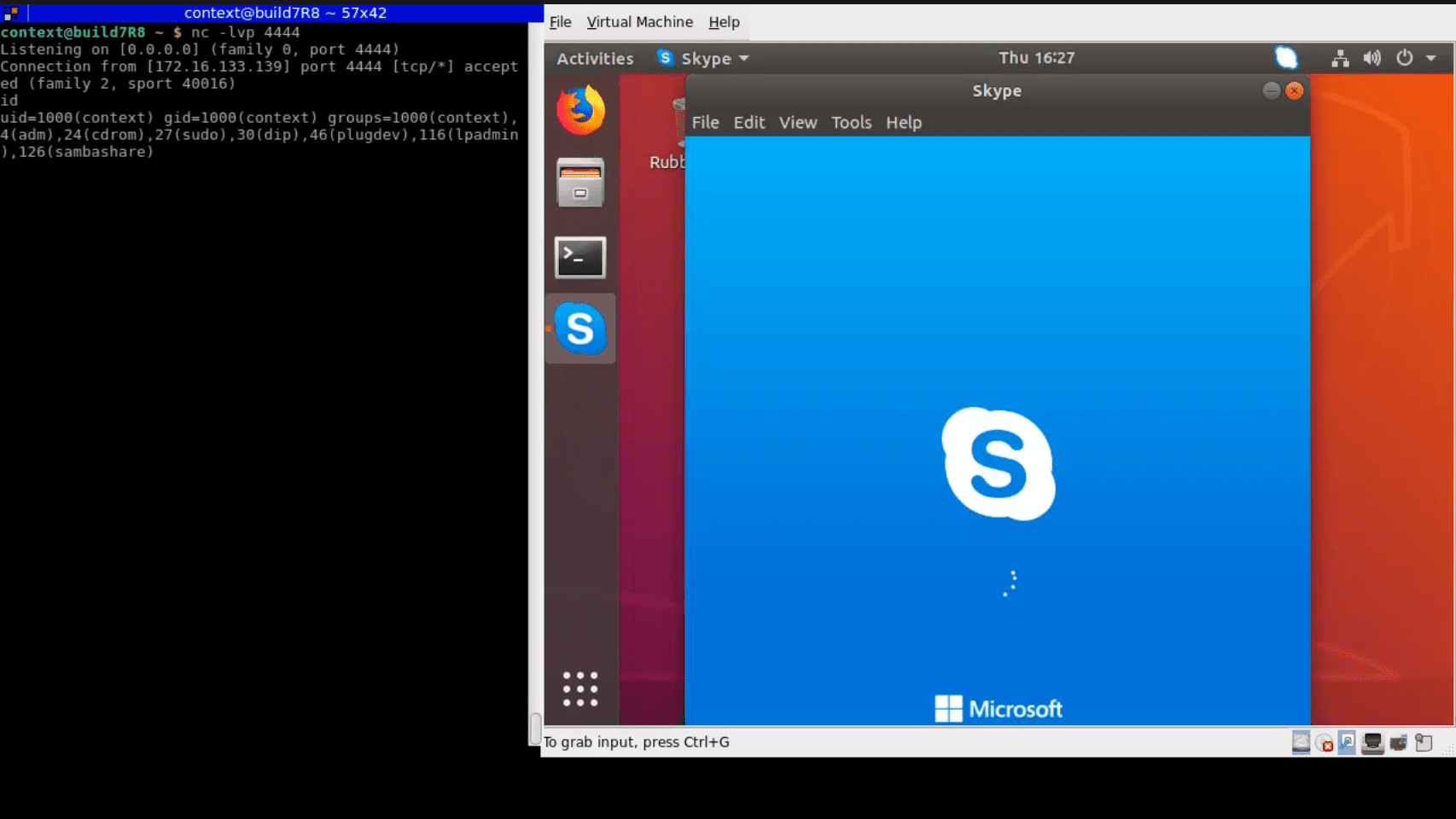Click the uid=1000(context) output line

pos(259,135)
